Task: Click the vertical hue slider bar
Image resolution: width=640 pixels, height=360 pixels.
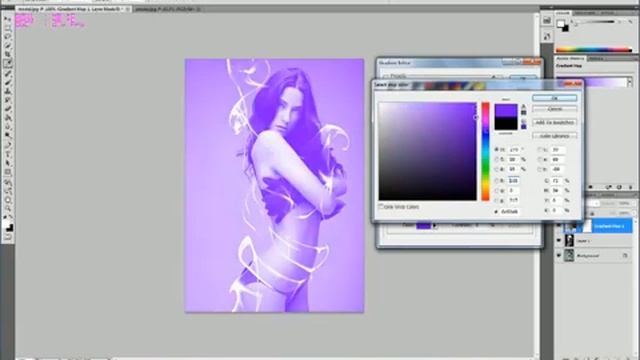Action: coord(485,151)
